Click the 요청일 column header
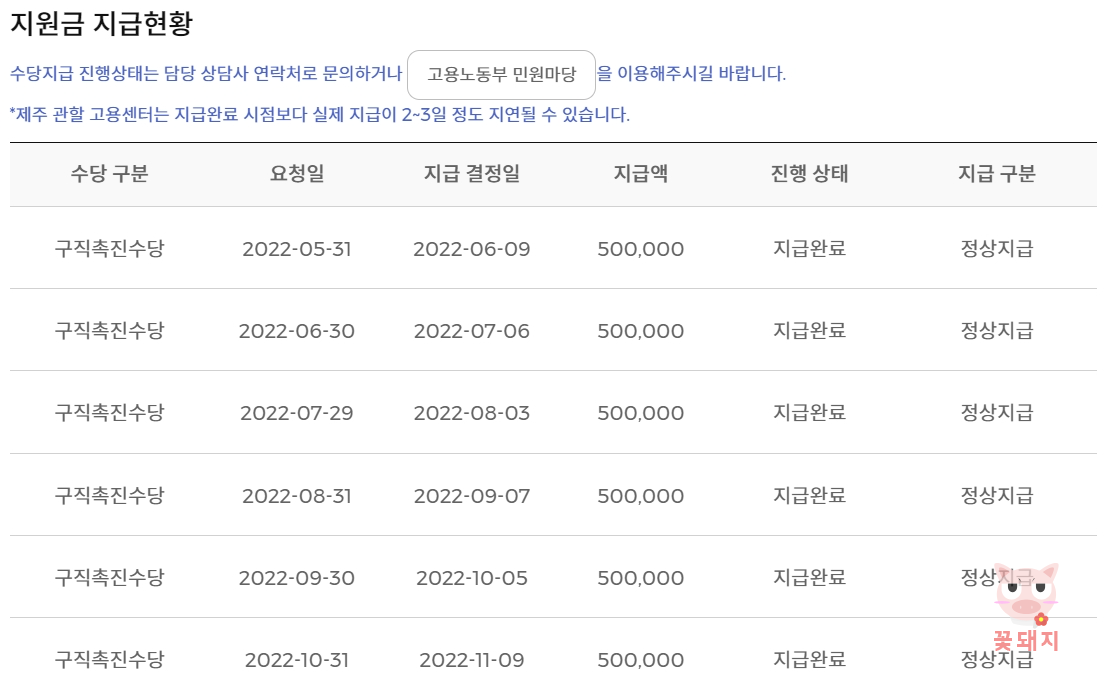Screen dimensions: 1116x697 (x=297, y=173)
